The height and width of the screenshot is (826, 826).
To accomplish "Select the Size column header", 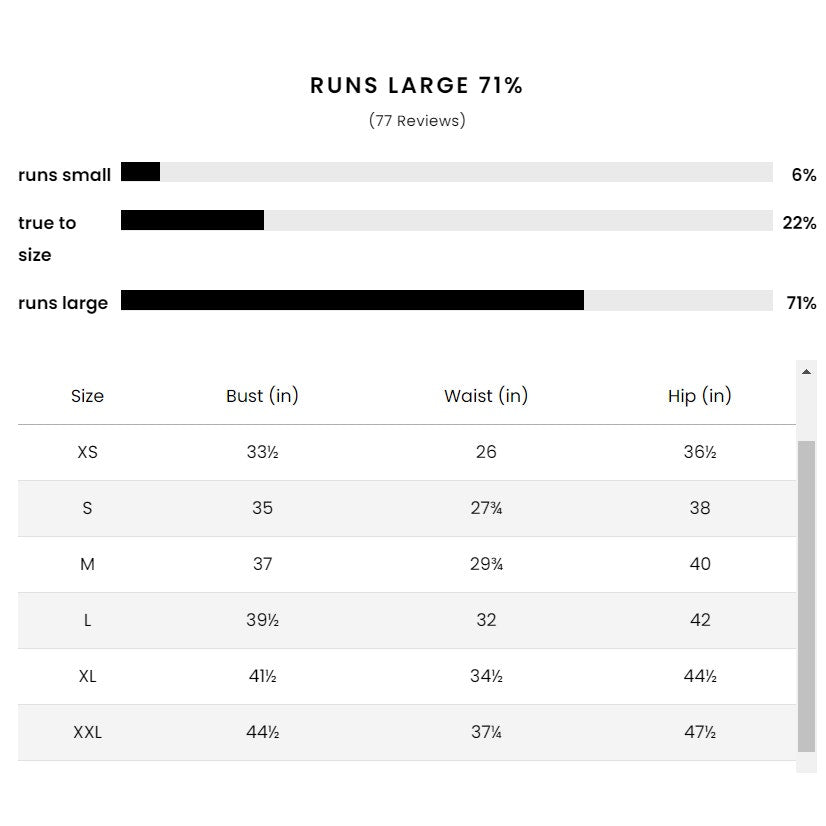I will (x=87, y=396).
